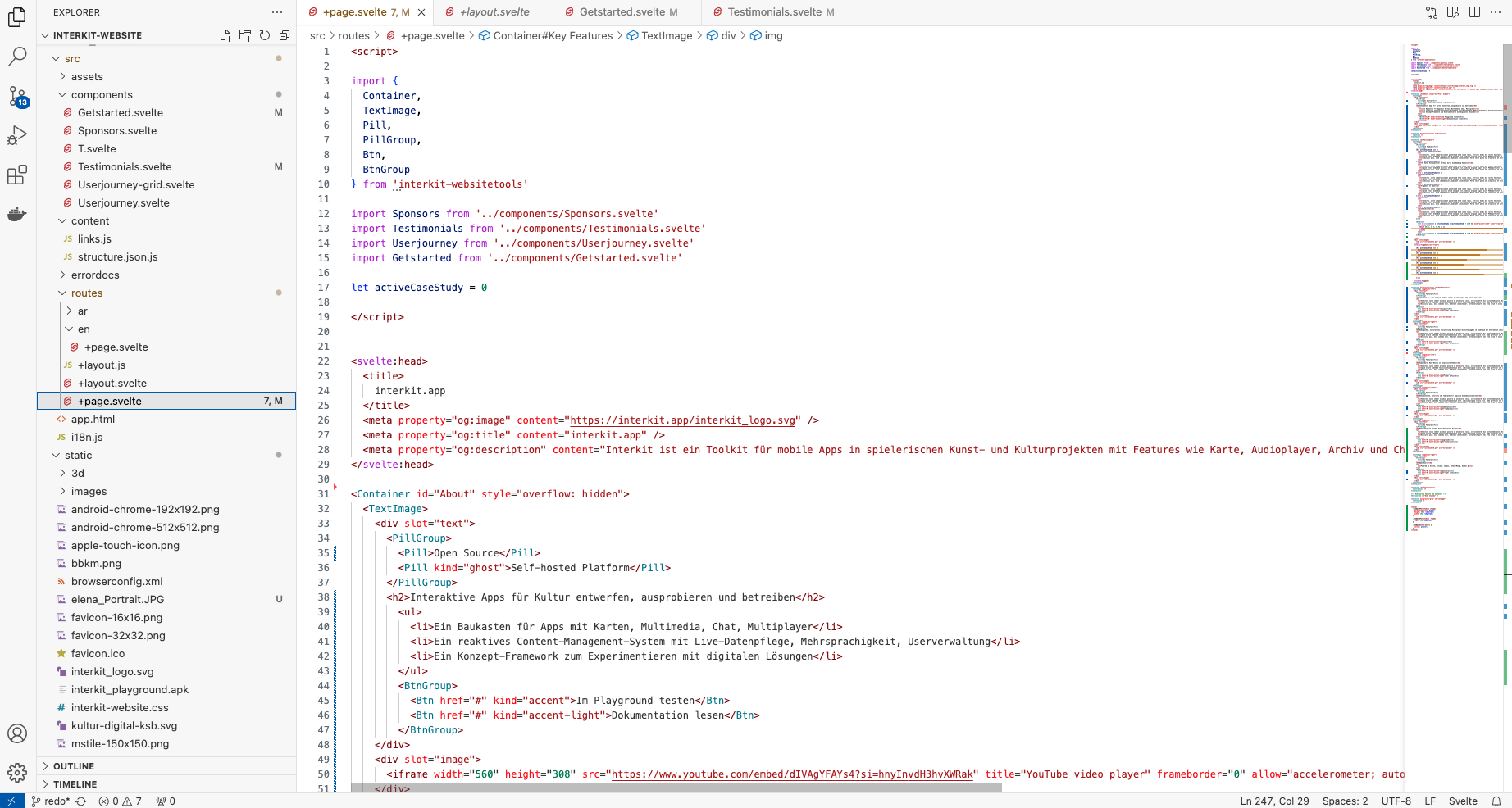
Task: Expand the OUTLINE panel
Action: [166, 766]
